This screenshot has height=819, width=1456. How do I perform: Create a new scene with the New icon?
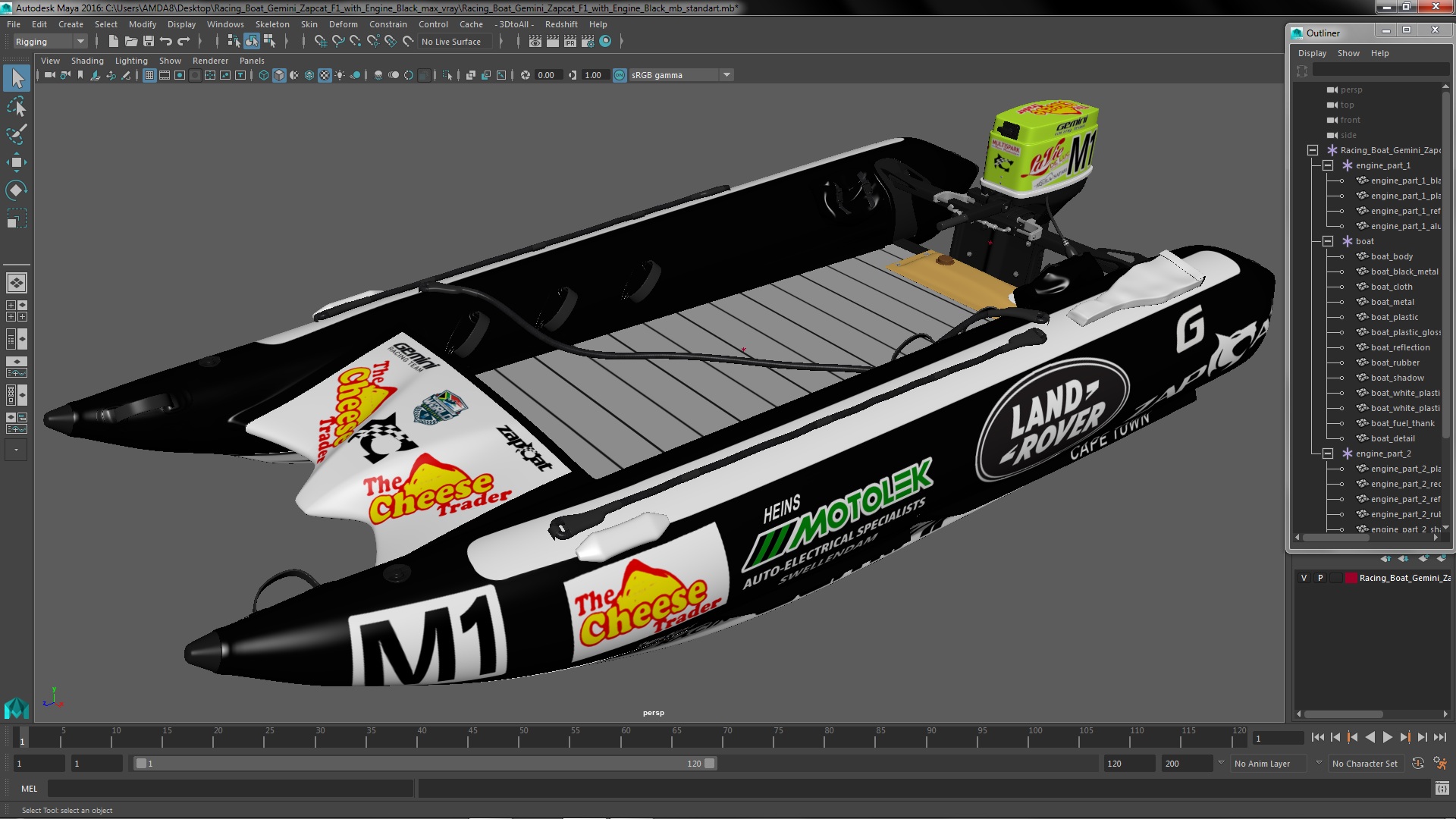(x=114, y=42)
